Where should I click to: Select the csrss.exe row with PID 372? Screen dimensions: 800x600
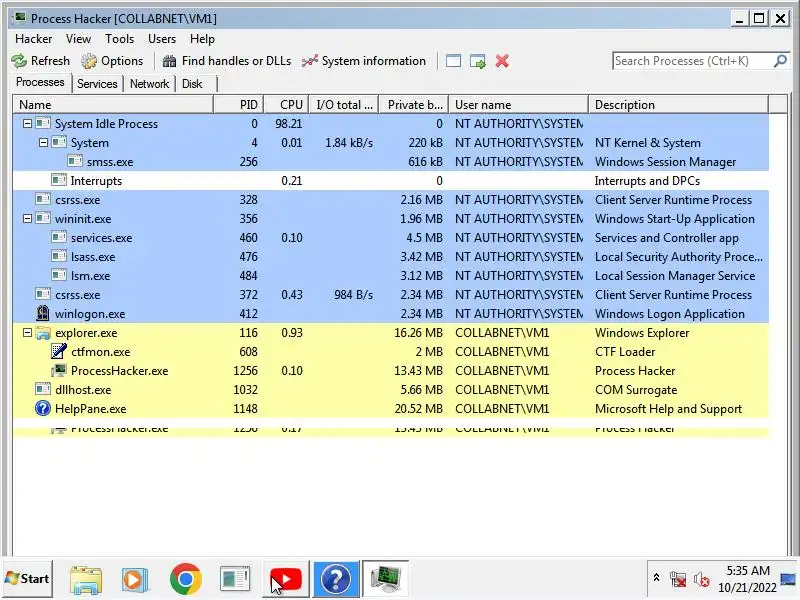(x=391, y=295)
